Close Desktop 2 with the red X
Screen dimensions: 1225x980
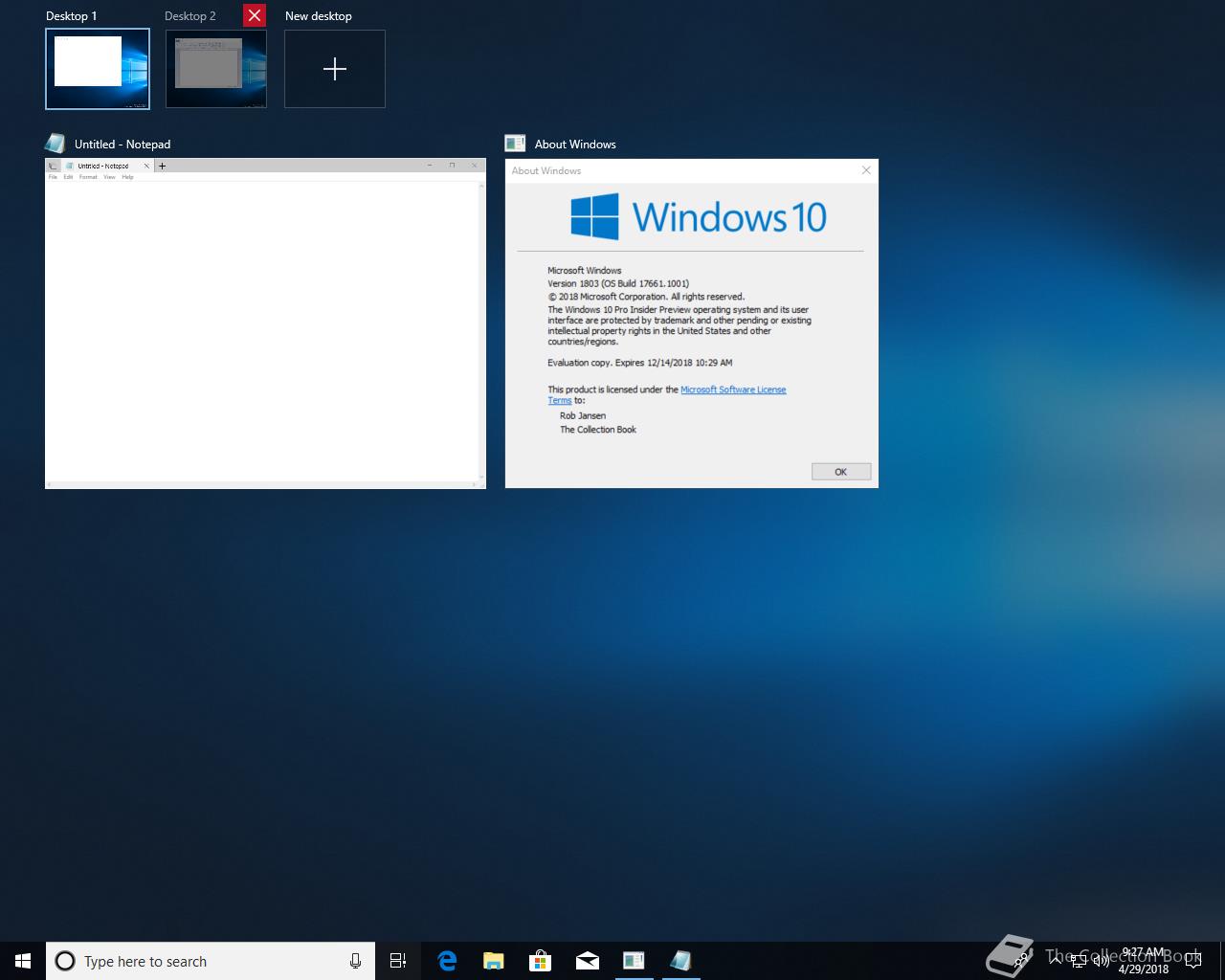(x=255, y=16)
